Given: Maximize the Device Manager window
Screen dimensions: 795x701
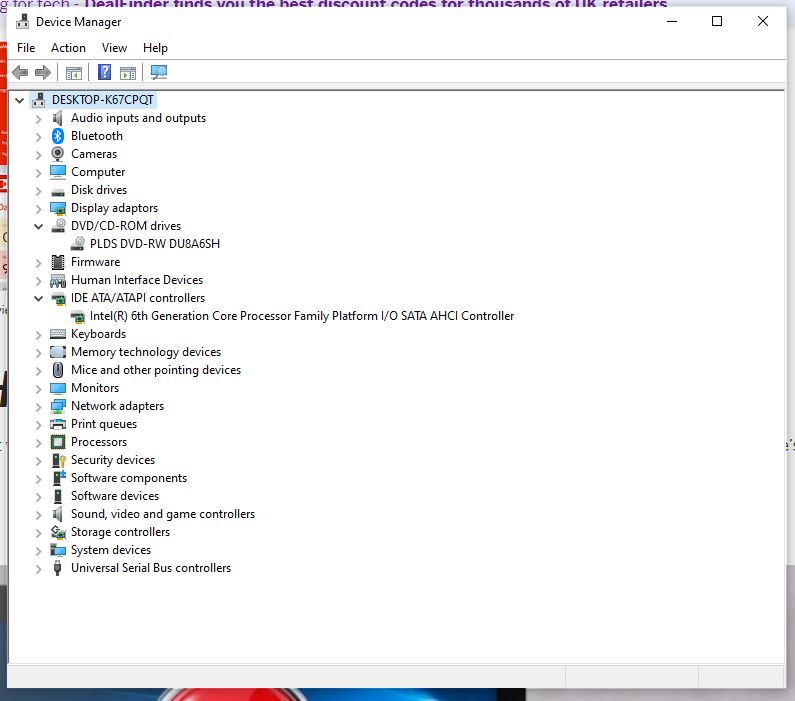Looking at the screenshot, I should 717,21.
